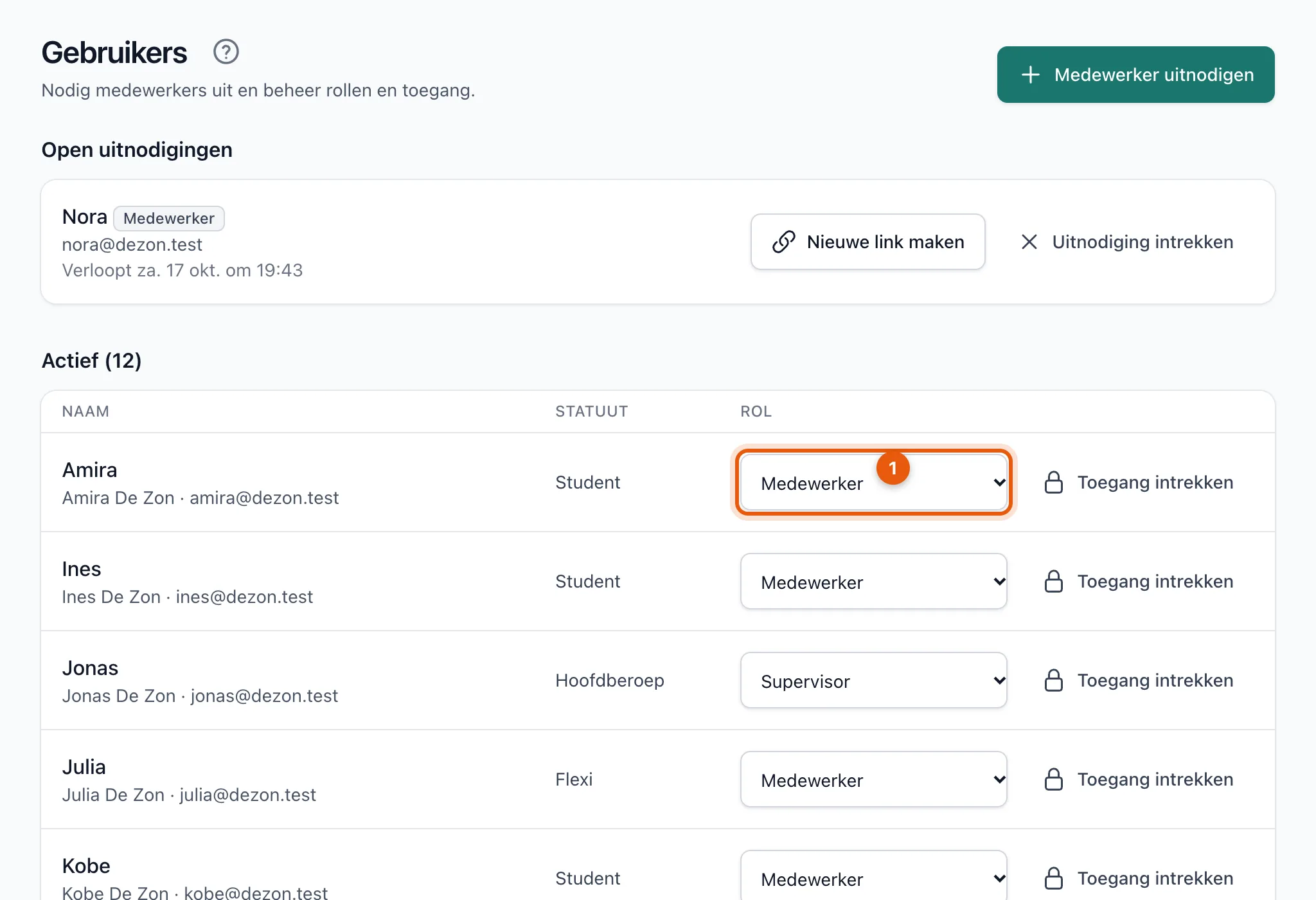Image resolution: width=1316 pixels, height=900 pixels.
Task: Click the STATUUT column header
Action: pos(592,411)
